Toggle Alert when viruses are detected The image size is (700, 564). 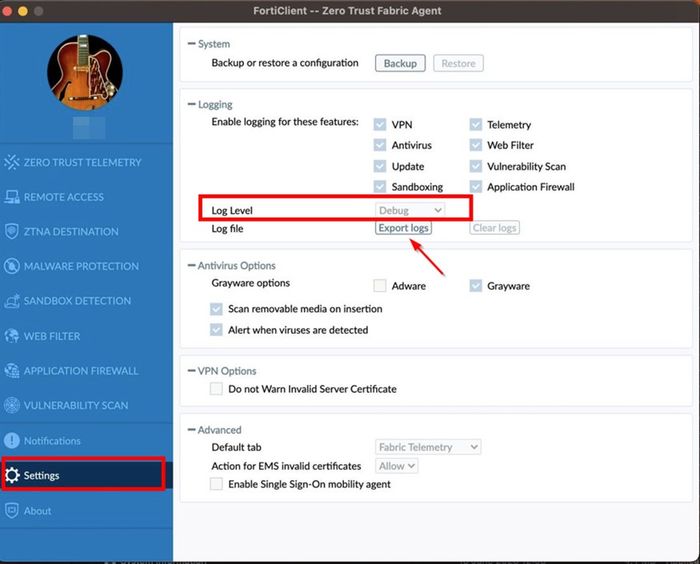tap(216, 330)
